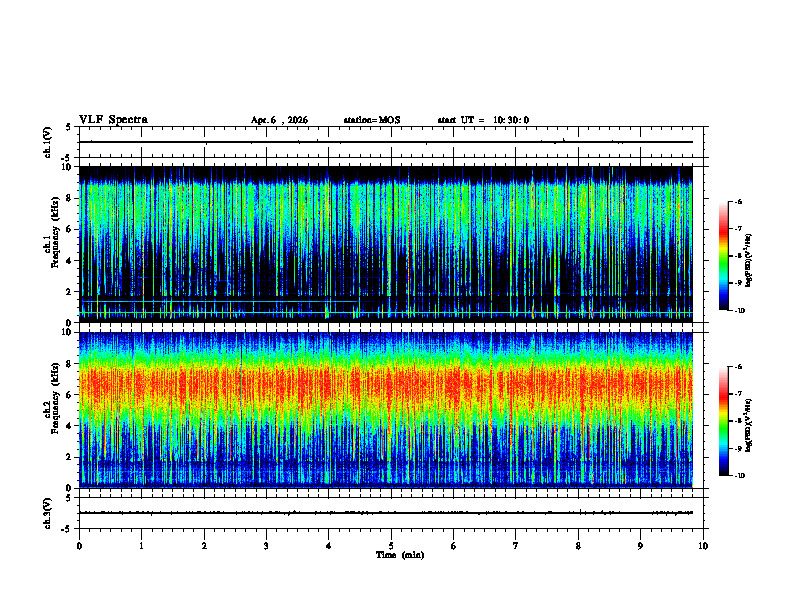Click the ch.1 spectrogram panel
792x612 pixels.
pyautogui.click(x=386, y=244)
